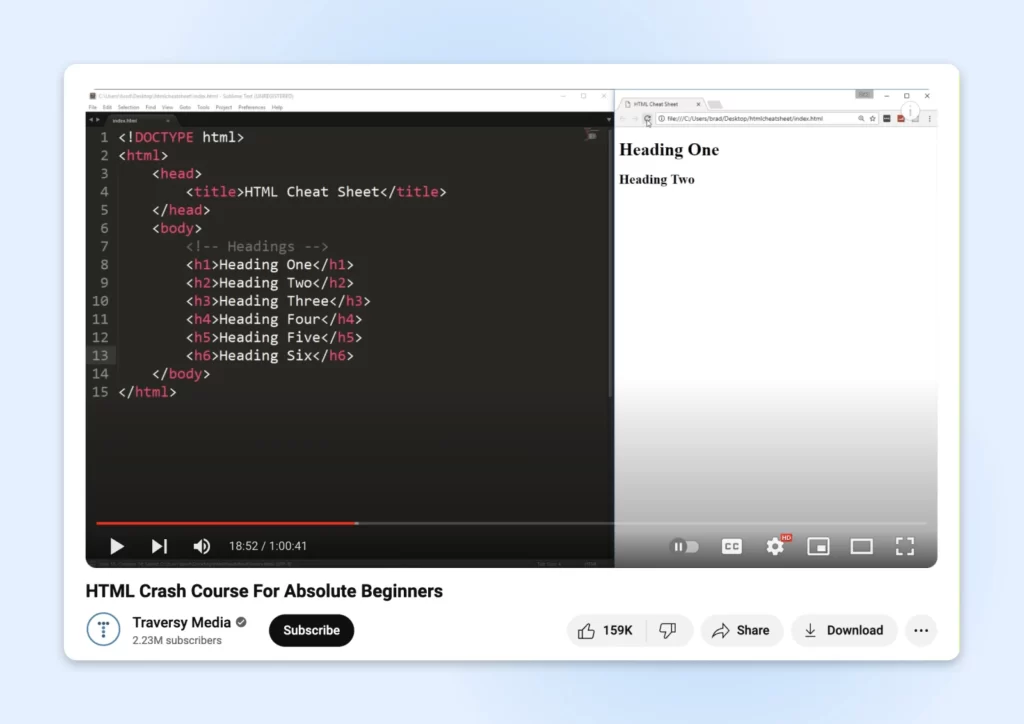The image size is (1024, 724).
Task: Click the dark browser extension icon
Action: point(887,119)
